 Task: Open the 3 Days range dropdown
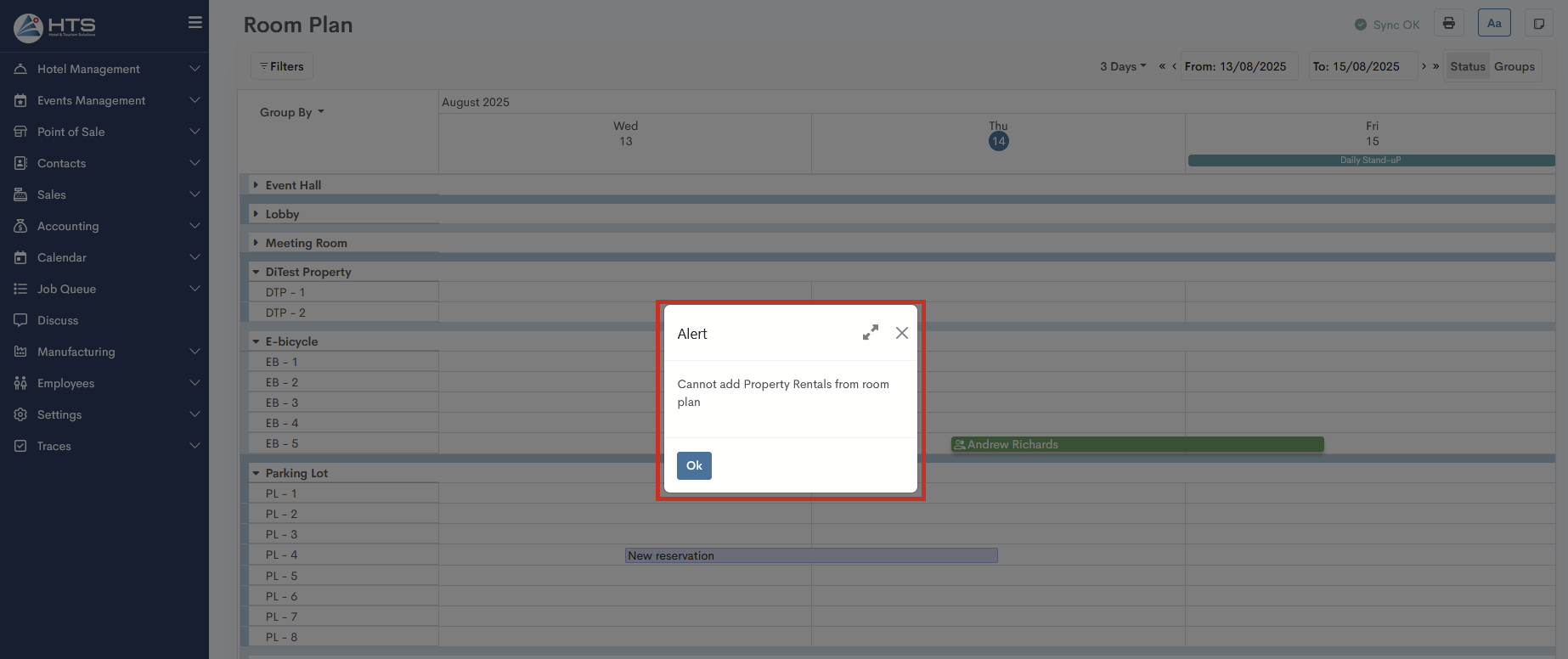point(1122,66)
